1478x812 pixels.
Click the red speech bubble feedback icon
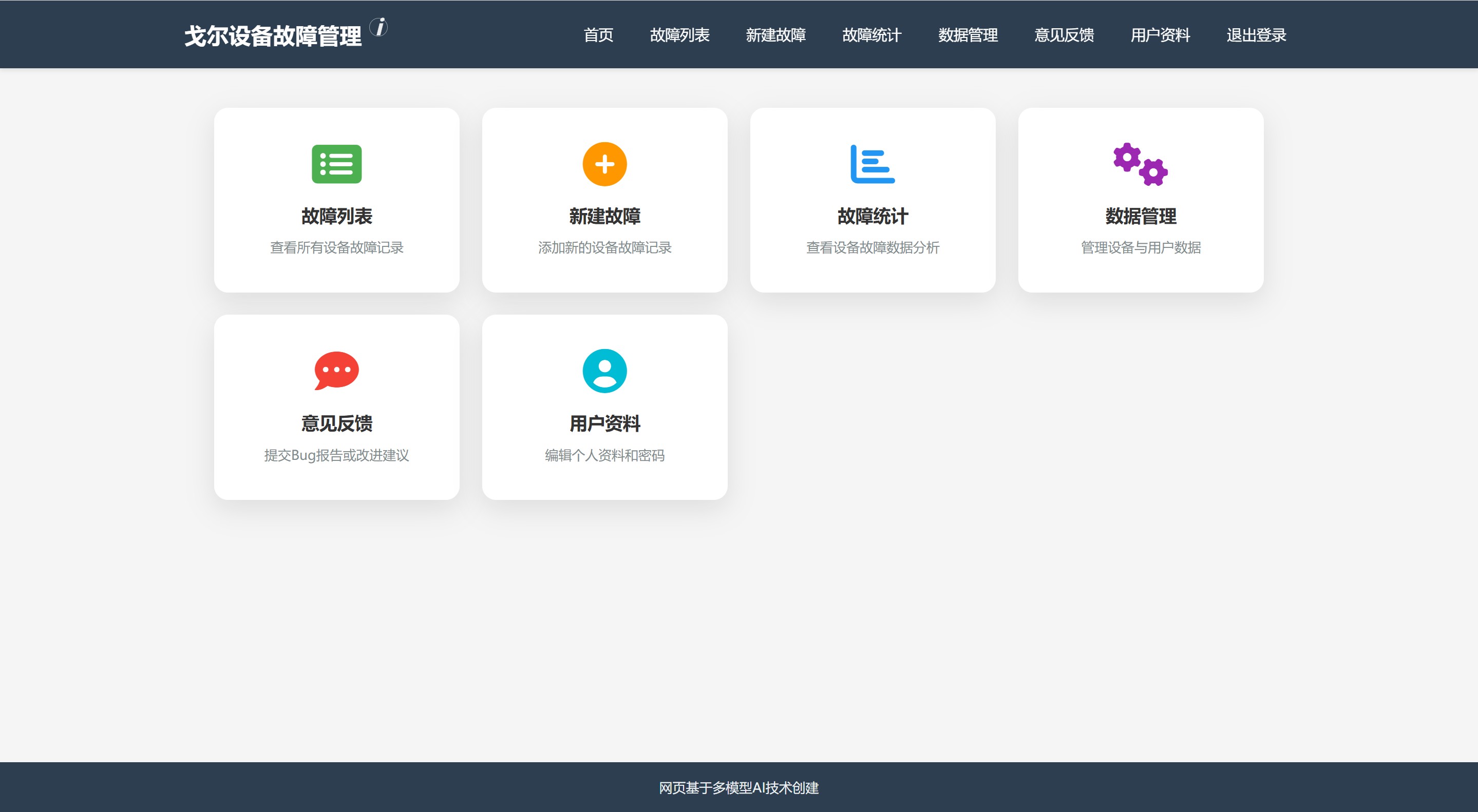[x=336, y=372]
